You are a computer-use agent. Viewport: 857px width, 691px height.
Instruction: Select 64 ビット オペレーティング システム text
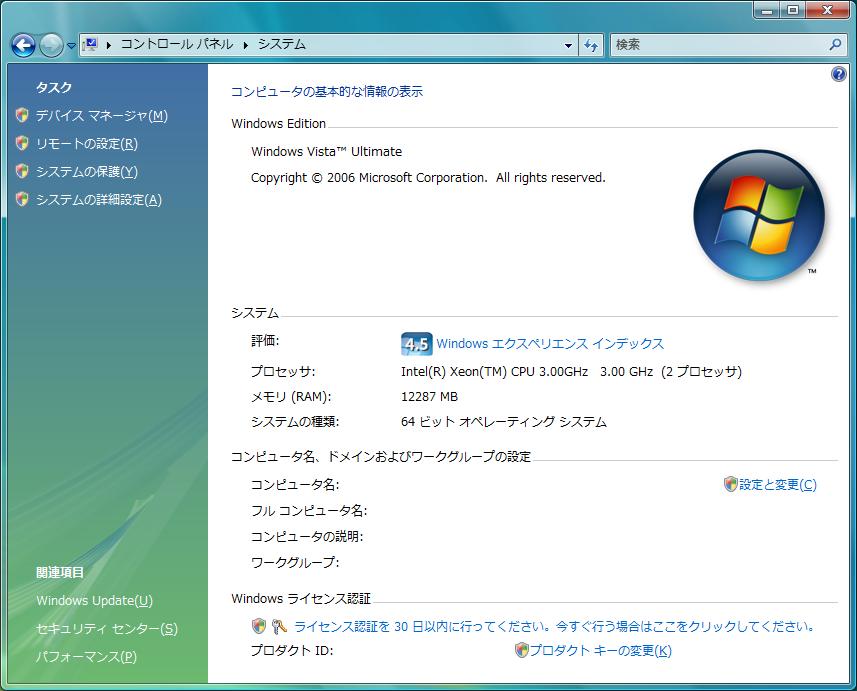click(504, 422)
